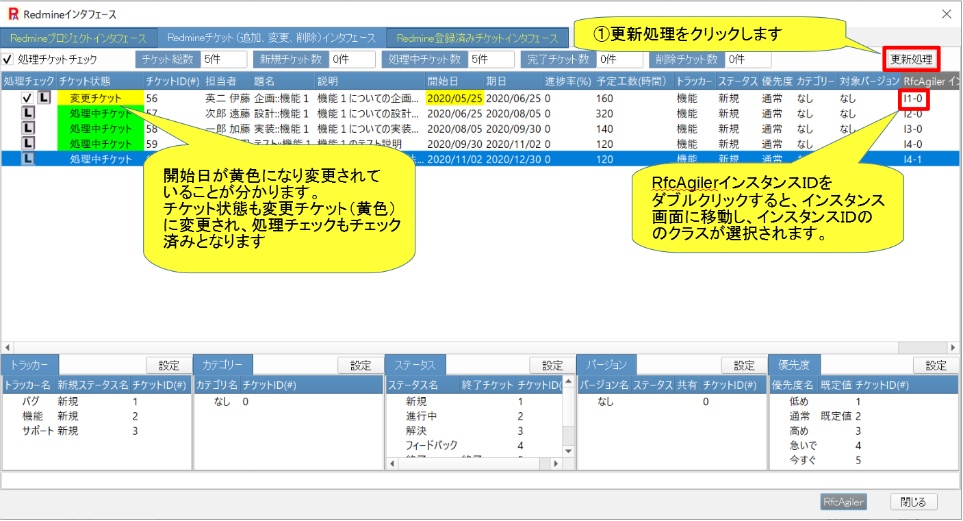
Task: Select 通常 既定値 row in priority list
Action: click(864, 416)
